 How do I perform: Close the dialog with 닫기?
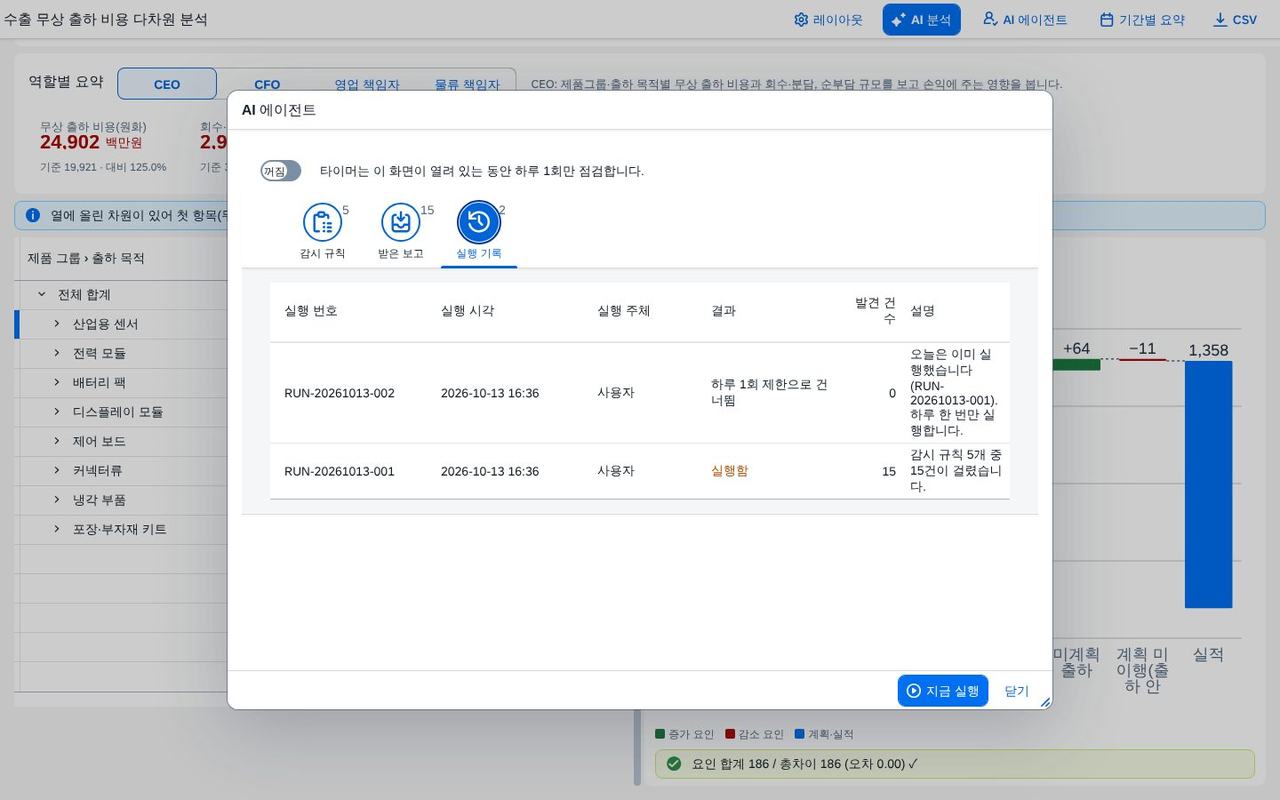click(x=1016, y=691)
